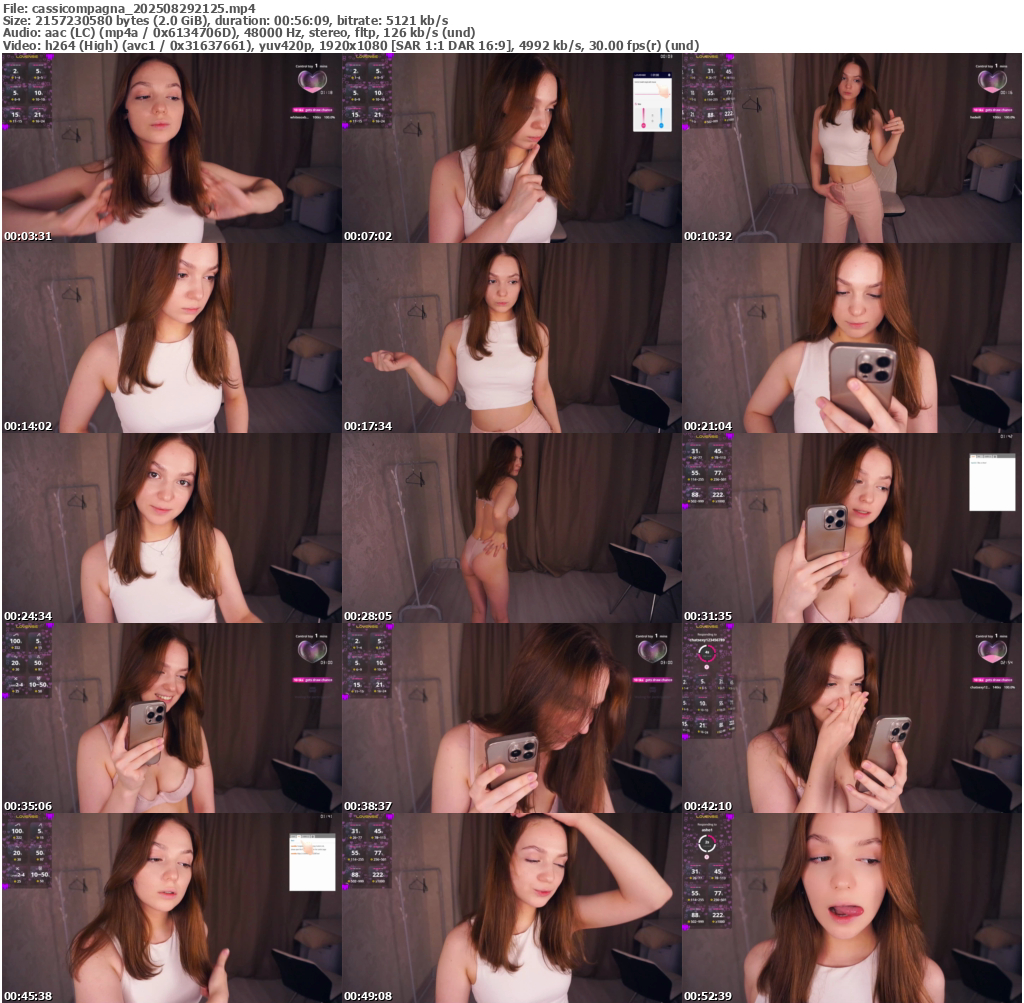
Task: Click the Video codec info line in the header
Action: [x=350, y=45]
